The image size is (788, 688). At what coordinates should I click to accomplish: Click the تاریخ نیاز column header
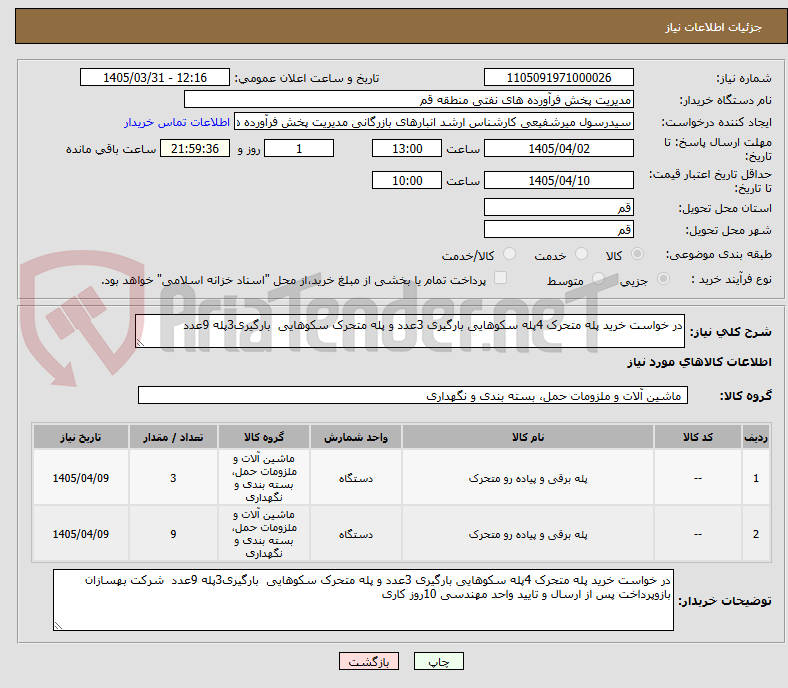pyautogui.click(x=81, y=437)
